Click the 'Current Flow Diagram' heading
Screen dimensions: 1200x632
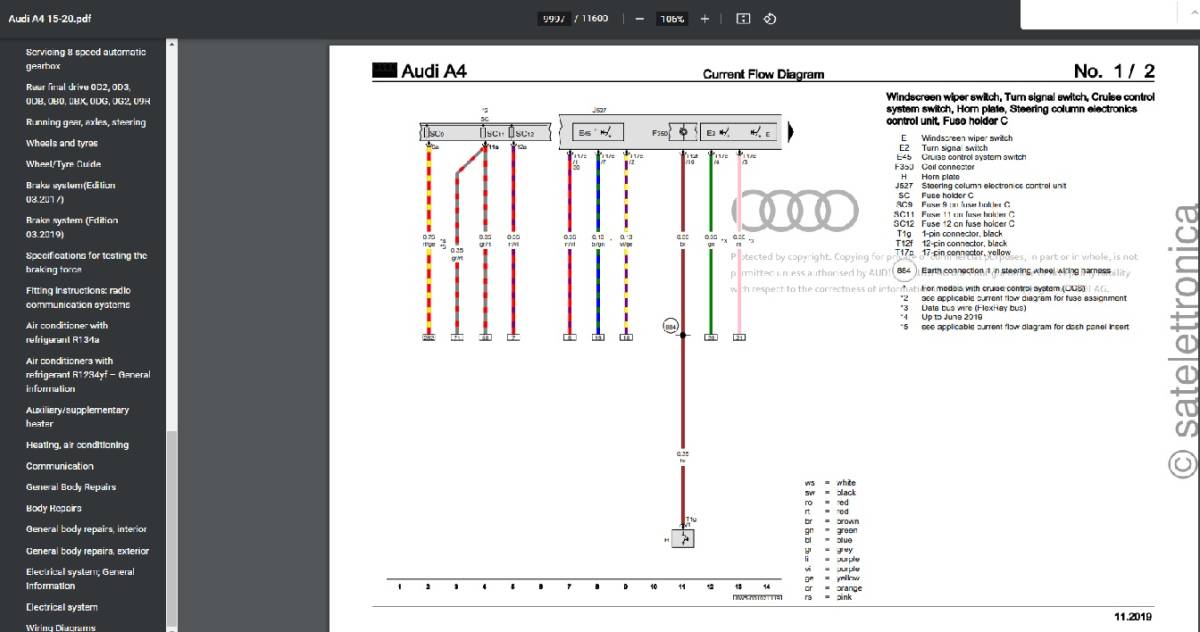(x=763, y=74)
